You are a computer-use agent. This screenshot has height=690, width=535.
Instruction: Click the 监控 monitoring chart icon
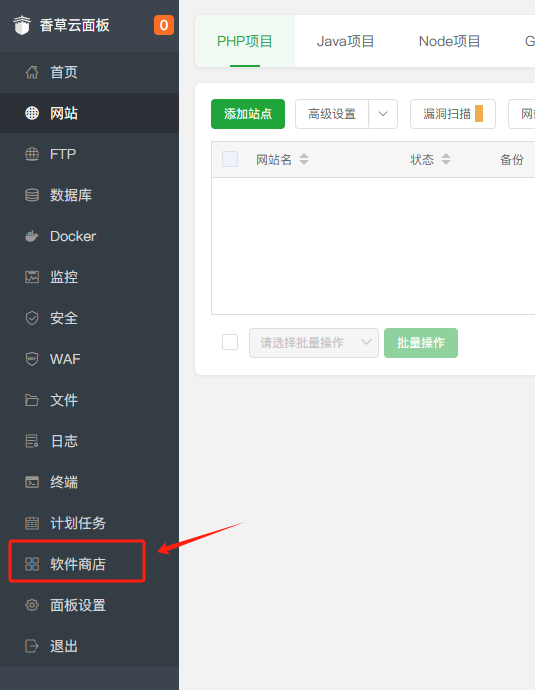(32, 277)
